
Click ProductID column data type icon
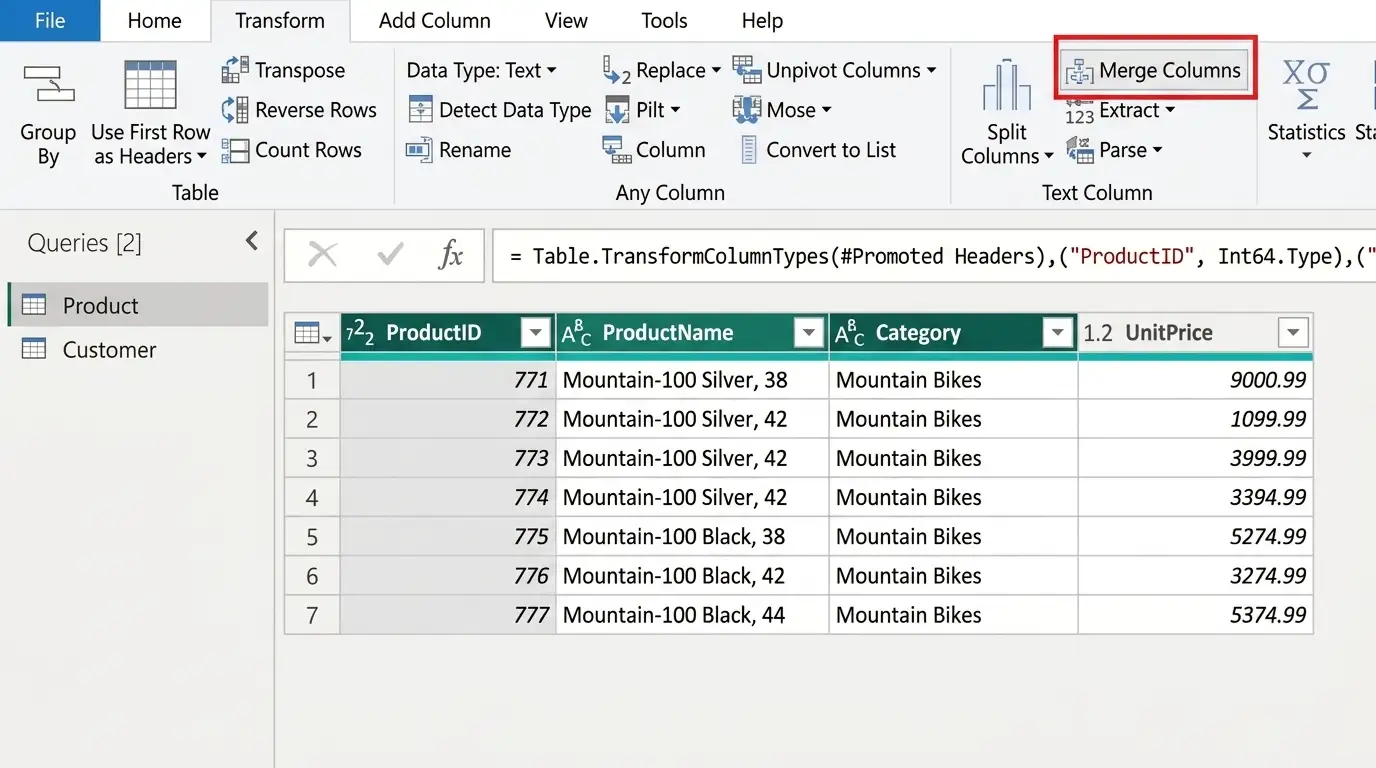coord(360,333)
